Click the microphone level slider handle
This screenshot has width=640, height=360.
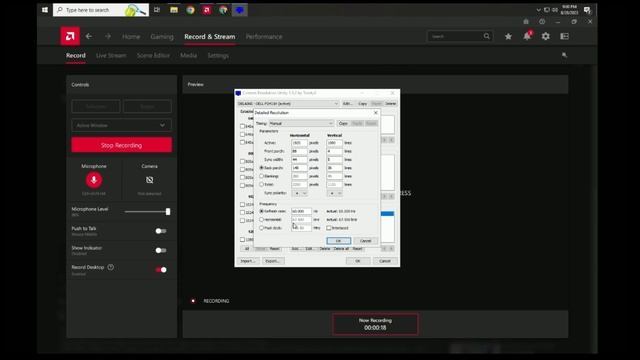(x=168, y=211)
